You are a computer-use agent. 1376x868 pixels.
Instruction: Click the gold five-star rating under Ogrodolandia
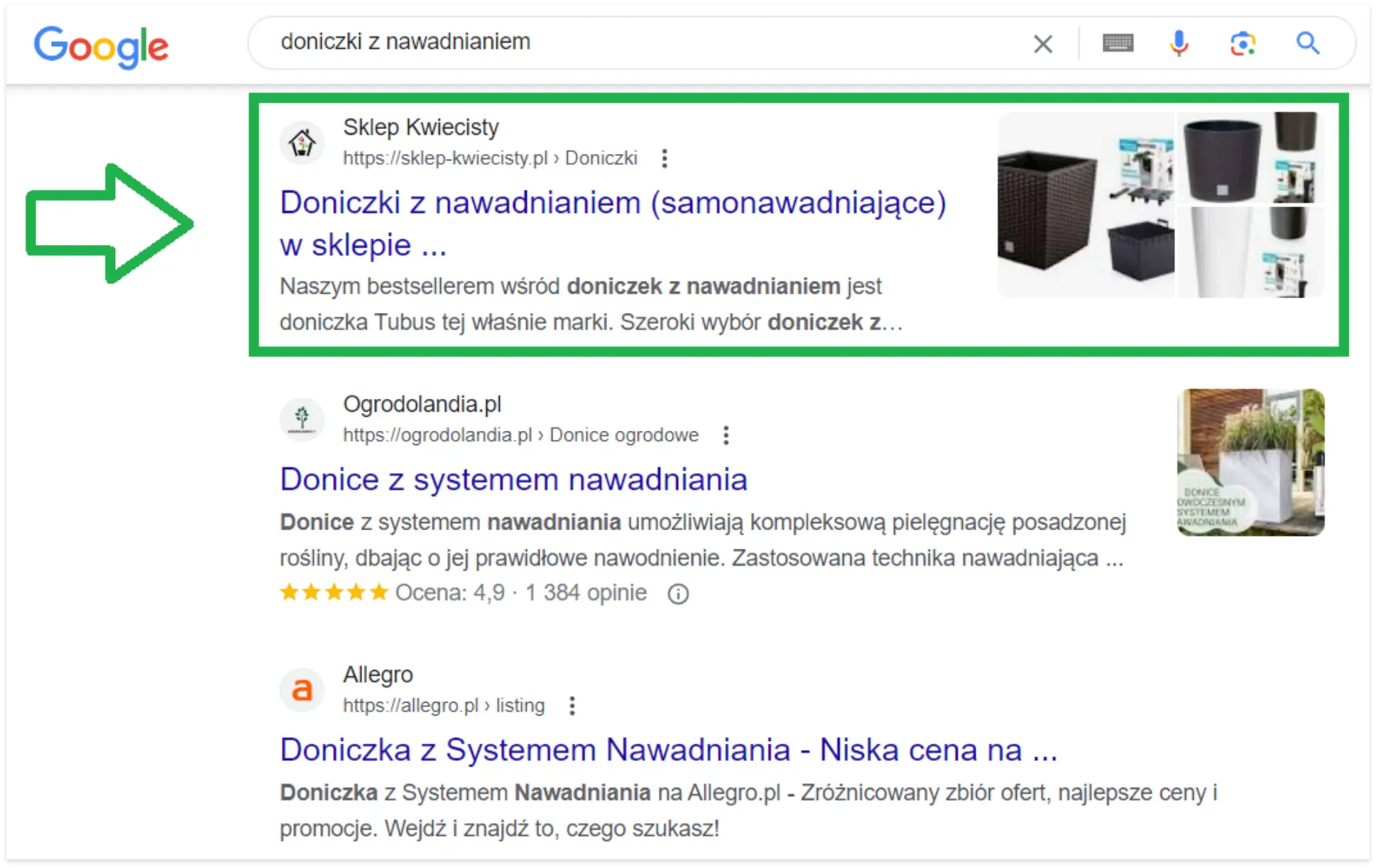pyautogui.click(x=334, y=592)
